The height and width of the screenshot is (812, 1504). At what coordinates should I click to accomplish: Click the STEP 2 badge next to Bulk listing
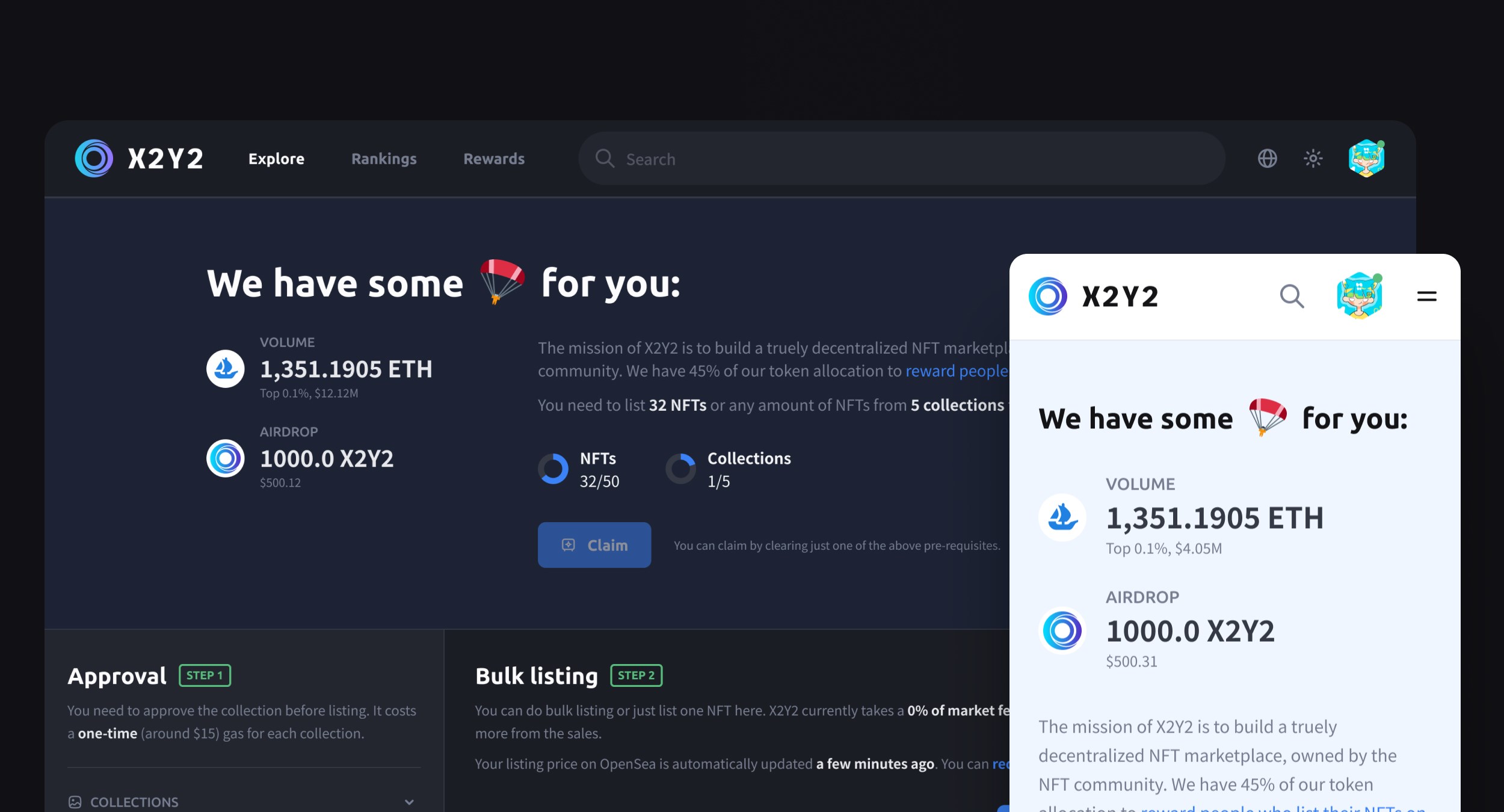pyautogui.click(x=636, y=675)
